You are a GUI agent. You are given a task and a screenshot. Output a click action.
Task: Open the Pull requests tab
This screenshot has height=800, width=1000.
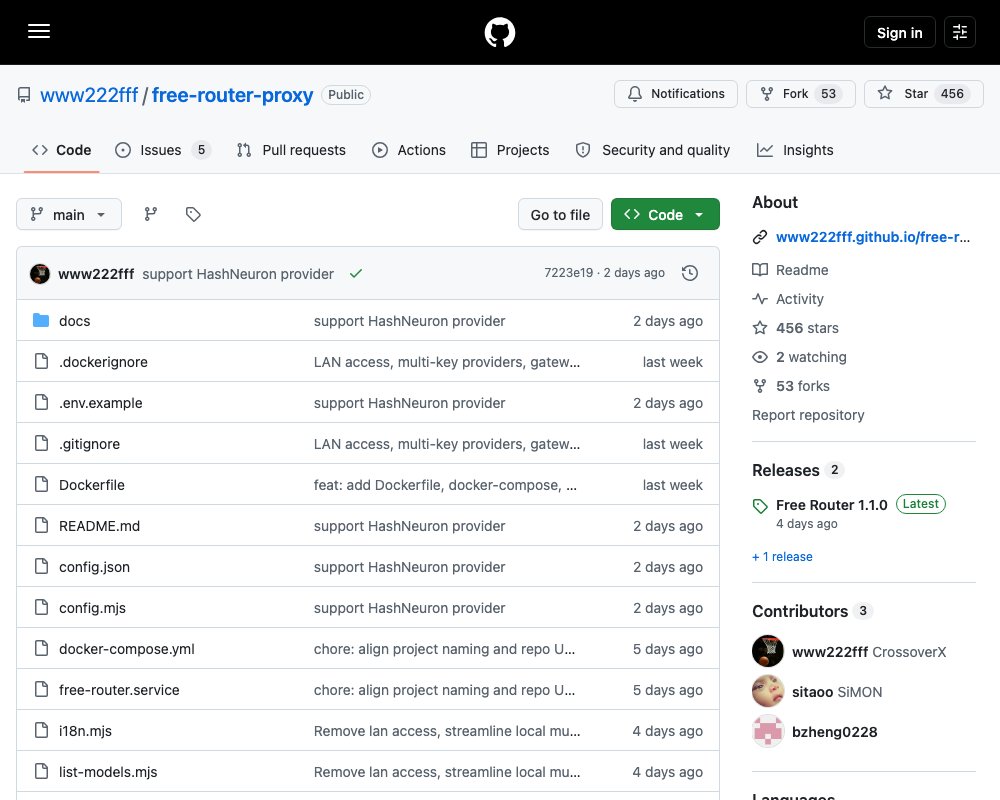[291, 150]
